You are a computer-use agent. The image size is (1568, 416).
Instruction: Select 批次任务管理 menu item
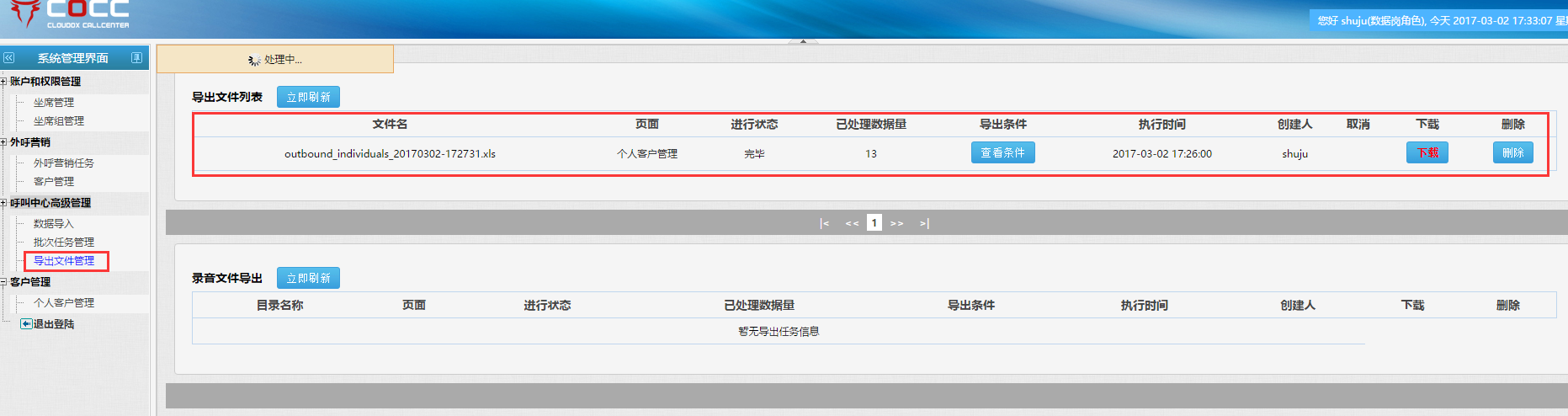point(64,243)
